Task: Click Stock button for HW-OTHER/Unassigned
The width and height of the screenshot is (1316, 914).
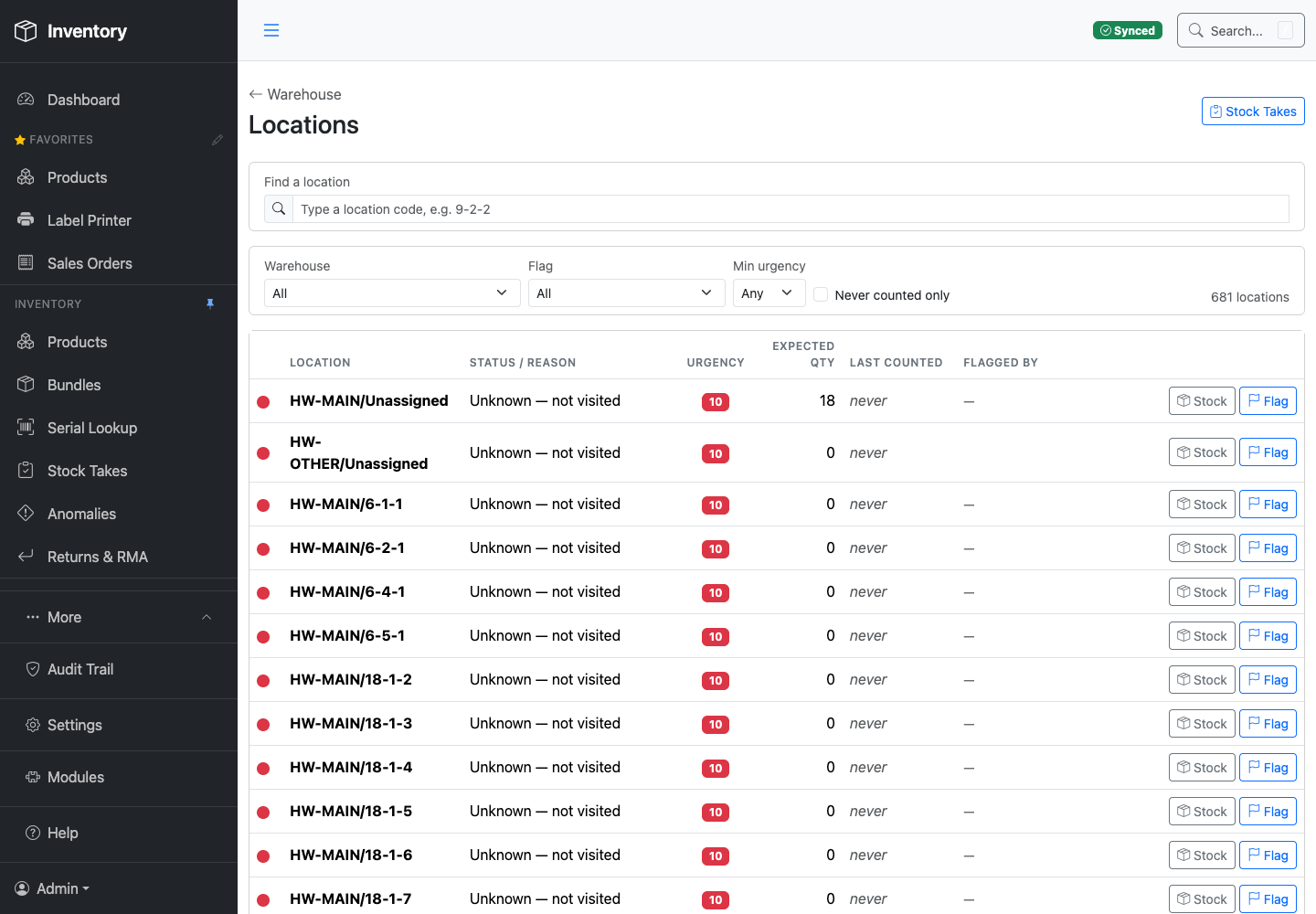Action: coord(1202,452)
